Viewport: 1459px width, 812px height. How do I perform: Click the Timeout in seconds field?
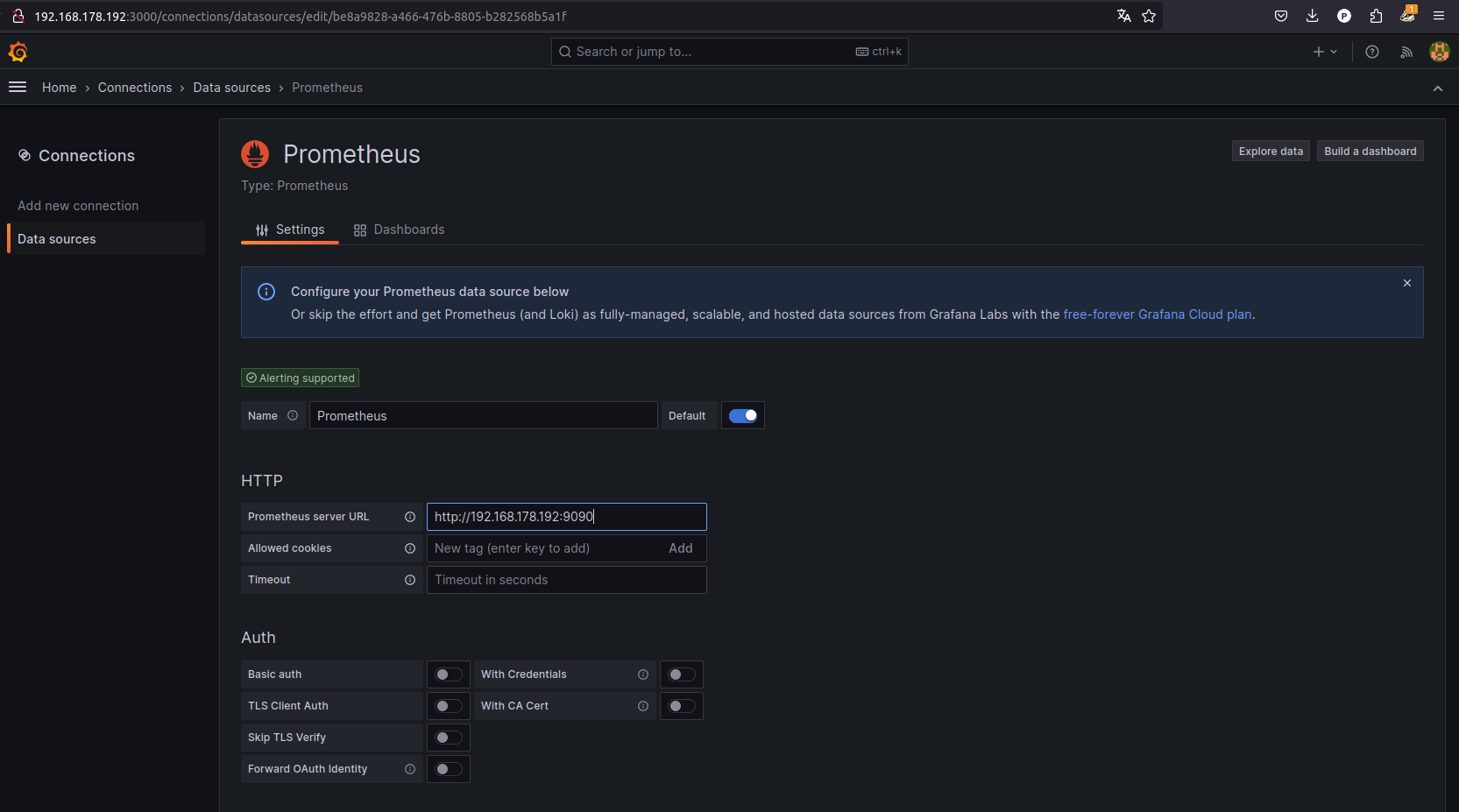(x=566, y=580)
